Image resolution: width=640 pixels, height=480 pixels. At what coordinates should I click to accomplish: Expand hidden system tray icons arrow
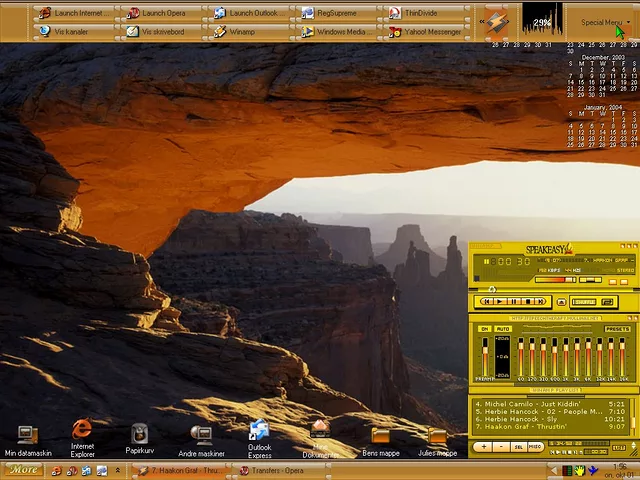(x=553, y=471)
